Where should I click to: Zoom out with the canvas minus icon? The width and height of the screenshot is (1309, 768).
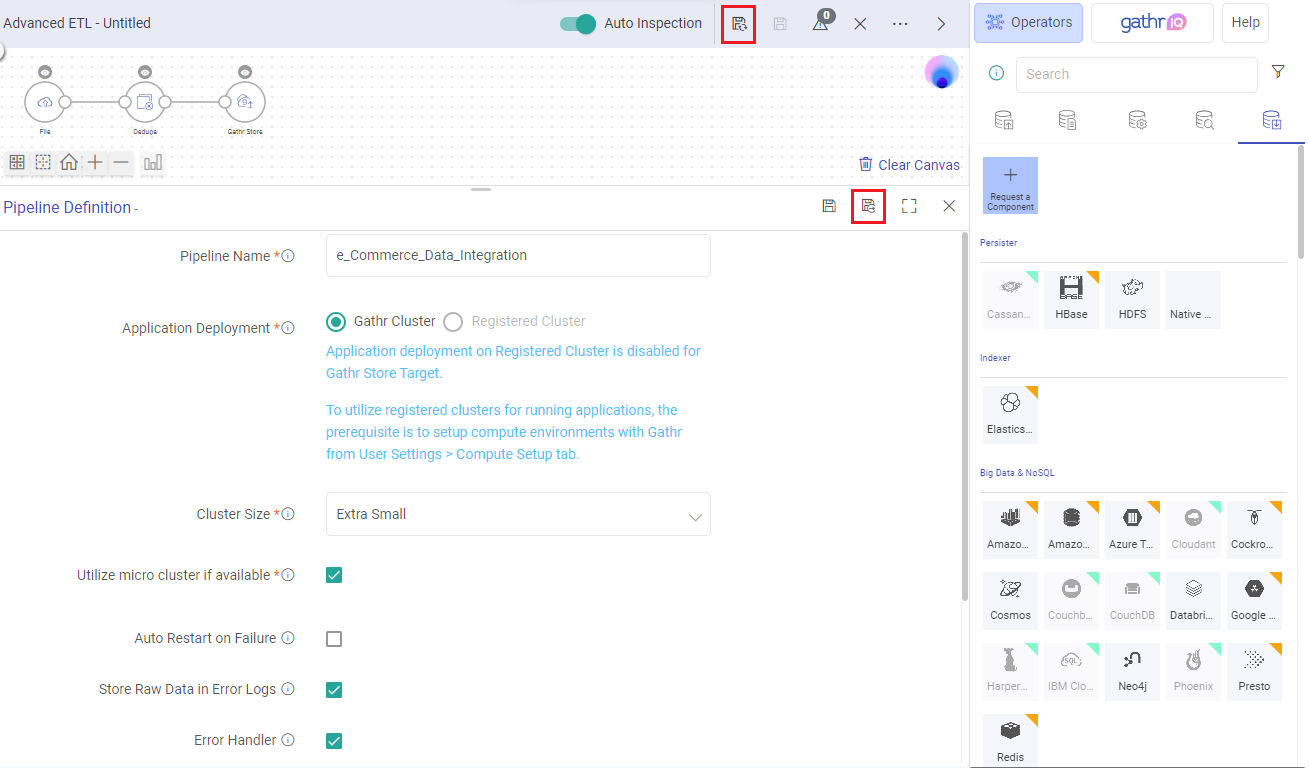121,162
